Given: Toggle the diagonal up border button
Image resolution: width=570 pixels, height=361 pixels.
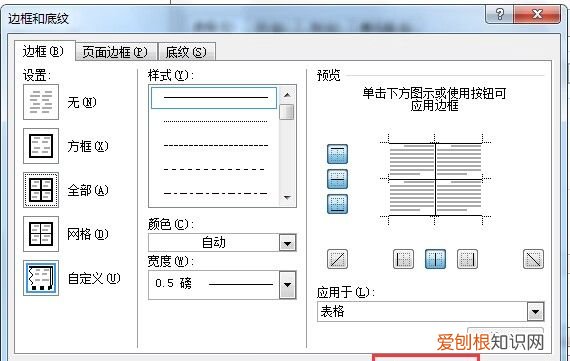Looking at the screenshot, I should click(x=337, y=259).
